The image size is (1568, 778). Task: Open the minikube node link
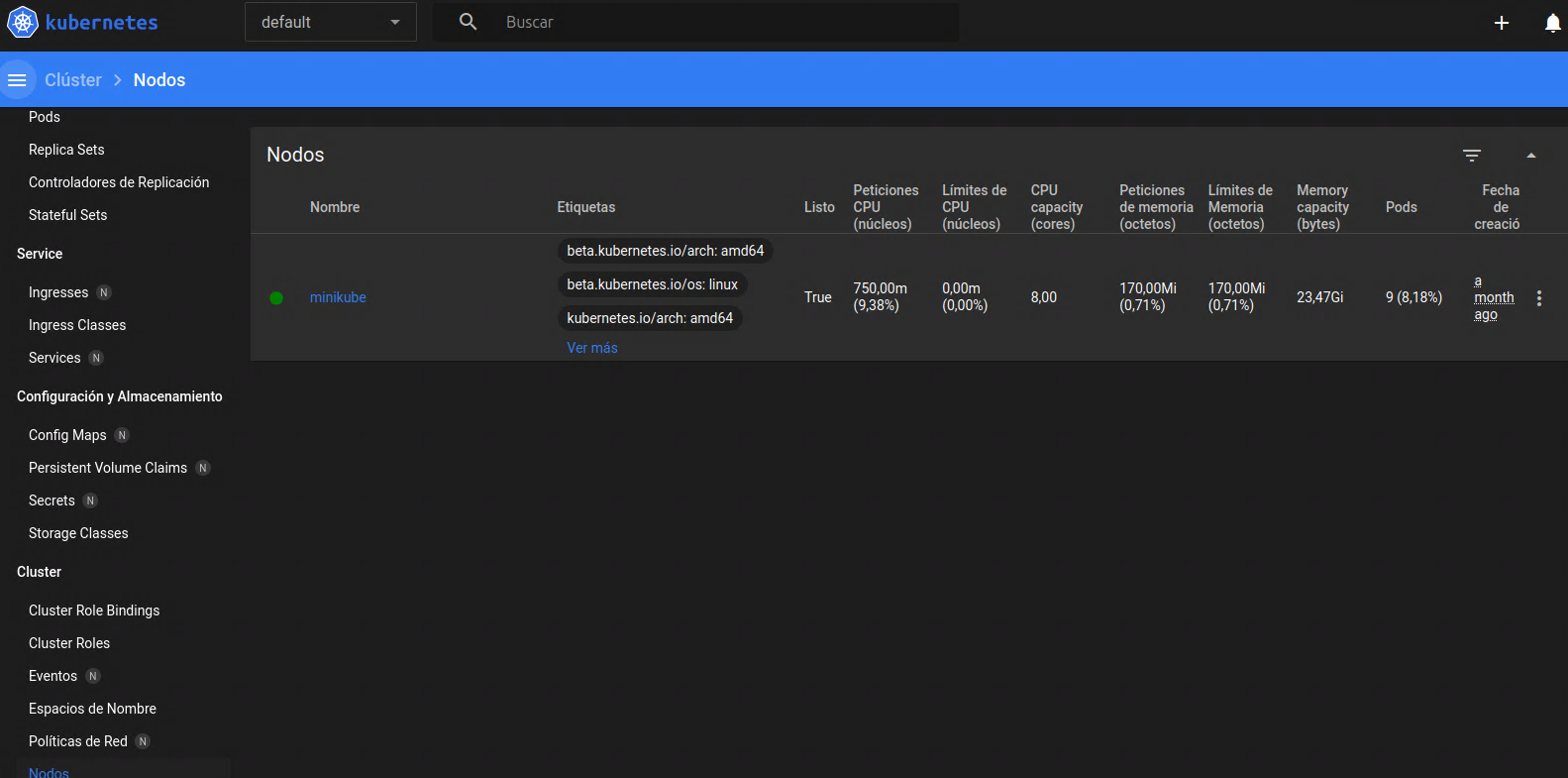[338, 297]
